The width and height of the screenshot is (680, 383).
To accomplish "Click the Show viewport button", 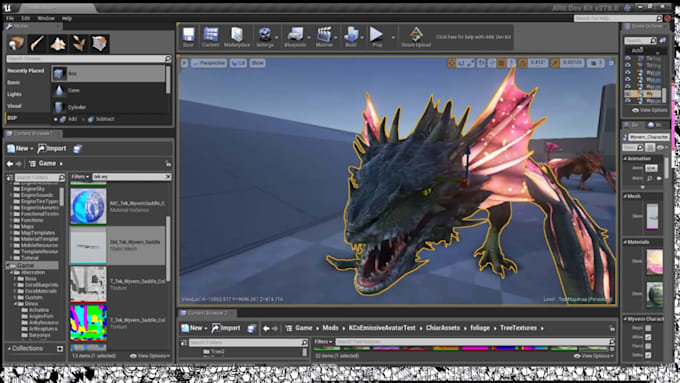I will 257,63.
